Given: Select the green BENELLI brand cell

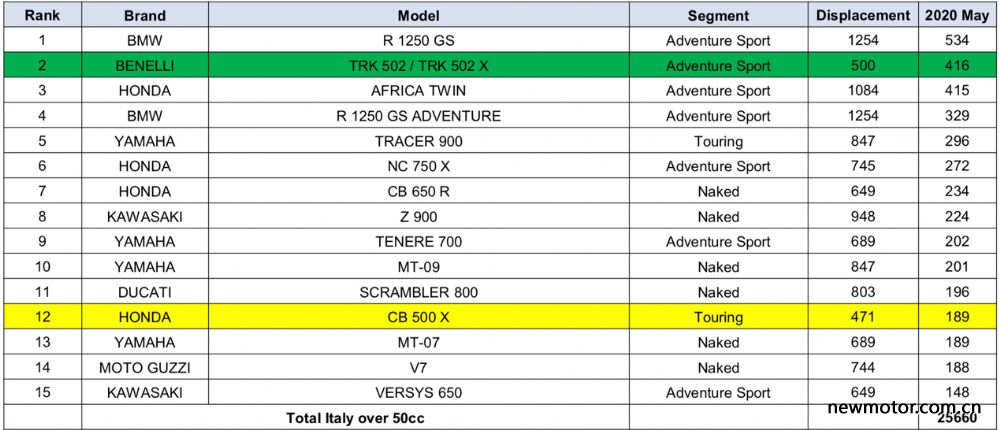Looking at the screenshot, I should coord(145,66).
